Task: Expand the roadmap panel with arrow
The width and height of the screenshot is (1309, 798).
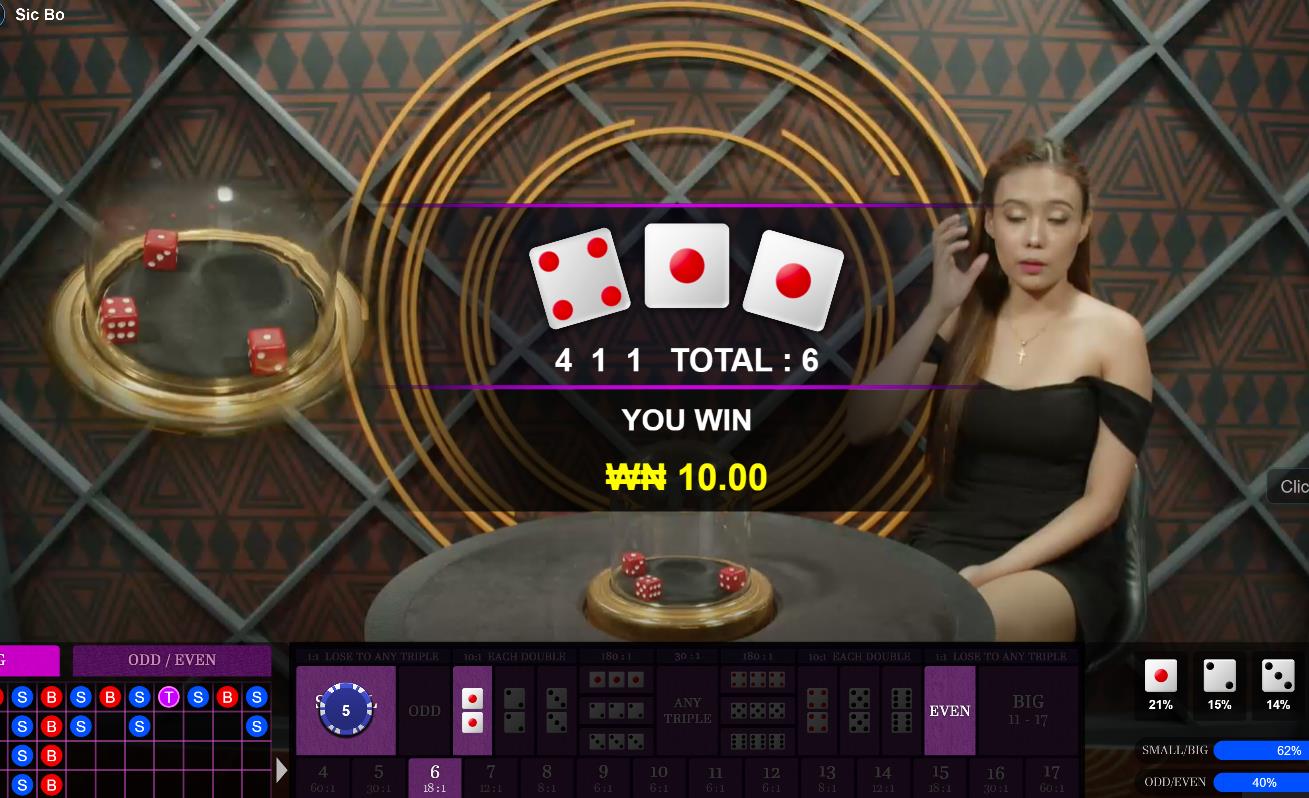Action: click(x=282, y=770)
